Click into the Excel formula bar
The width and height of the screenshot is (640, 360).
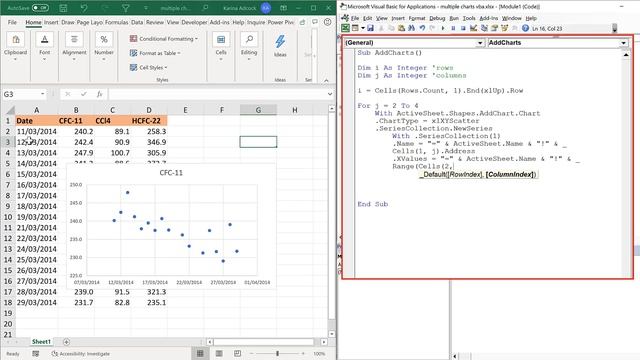click(x=217, y=94)
